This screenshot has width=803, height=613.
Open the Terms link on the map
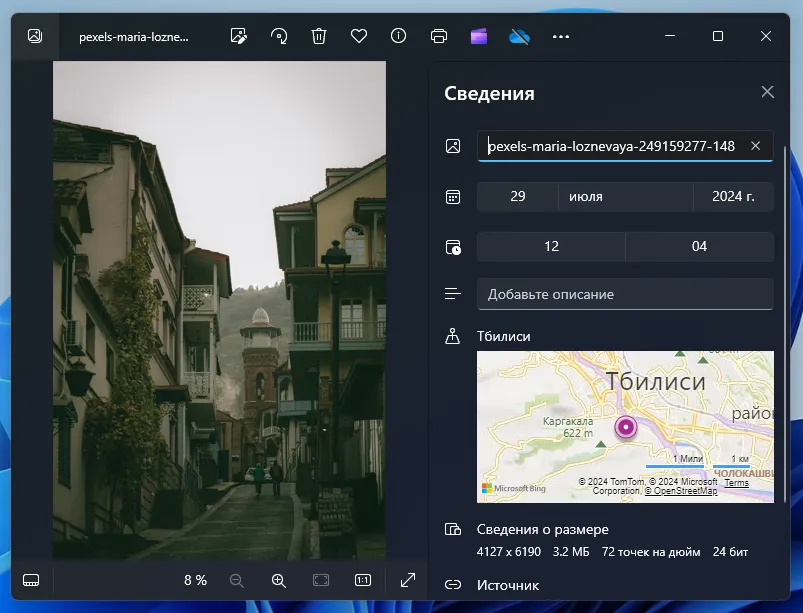tap(736, 482)
